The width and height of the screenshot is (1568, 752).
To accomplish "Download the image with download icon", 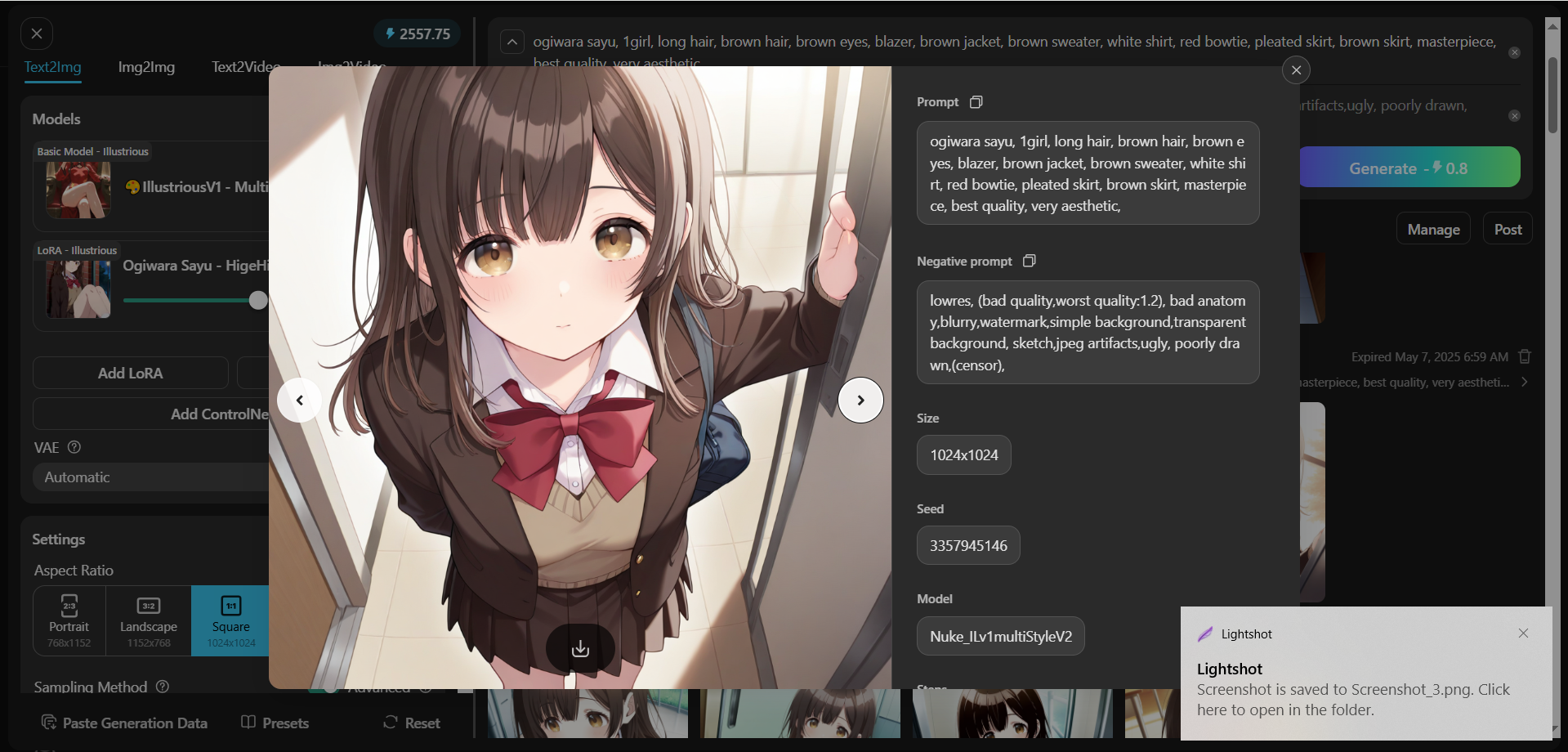I will [x=580, y=648].
